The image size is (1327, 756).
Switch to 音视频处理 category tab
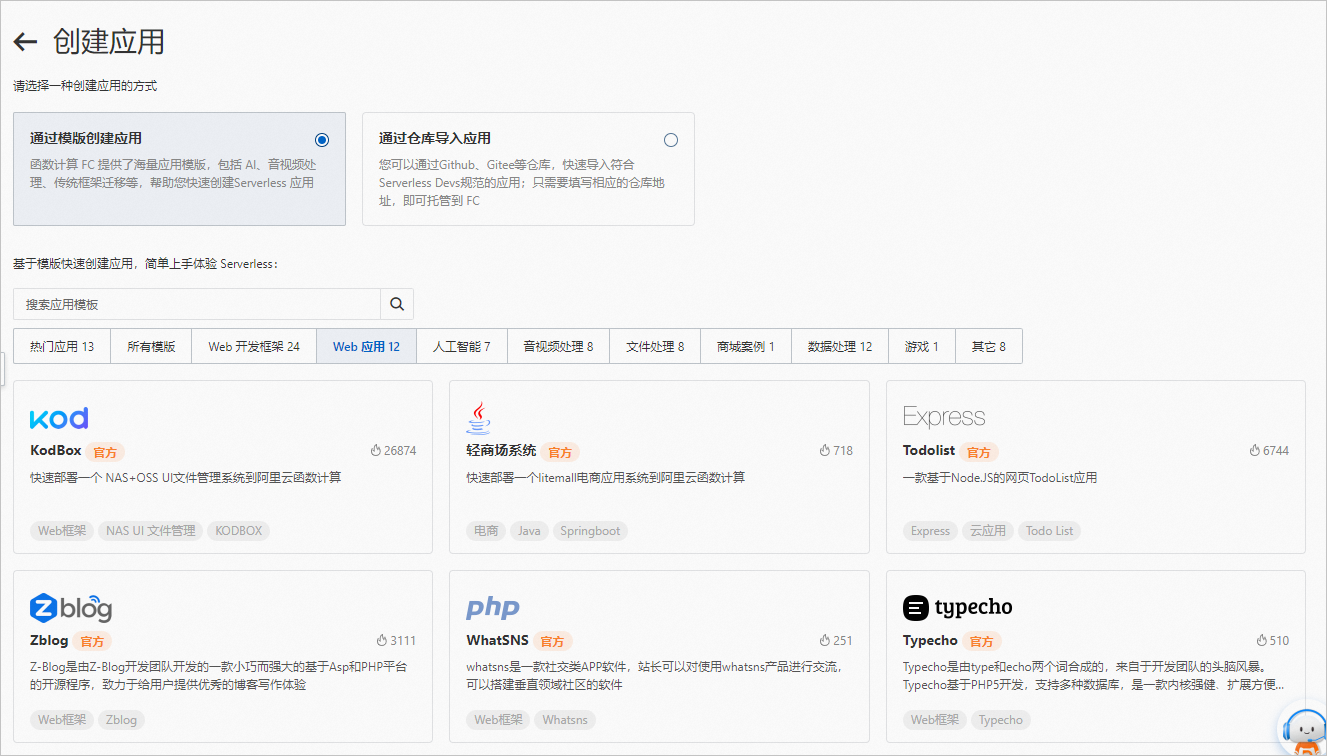tap(559, 345)
